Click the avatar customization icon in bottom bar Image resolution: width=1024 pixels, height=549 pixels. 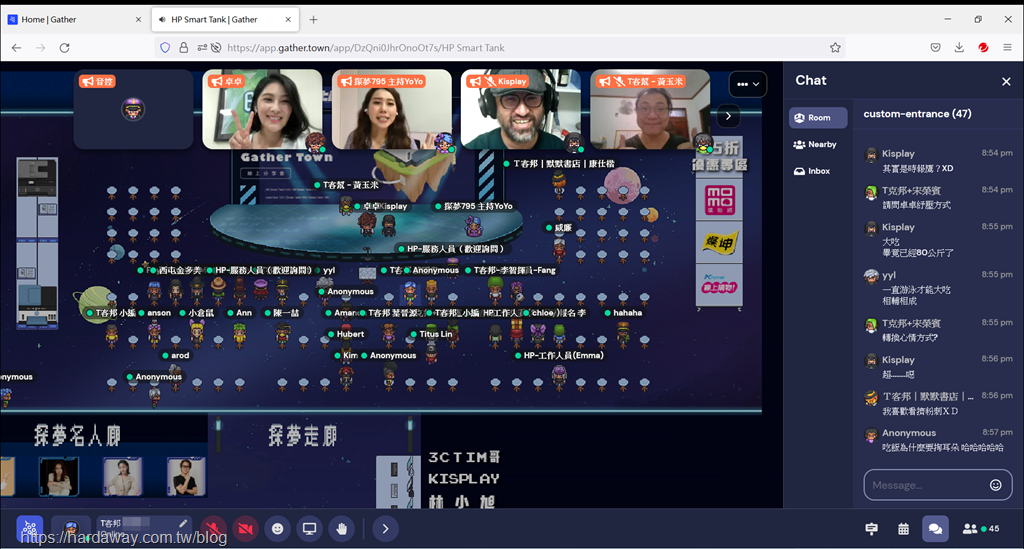pyautogui.click(x=71, y=528)
